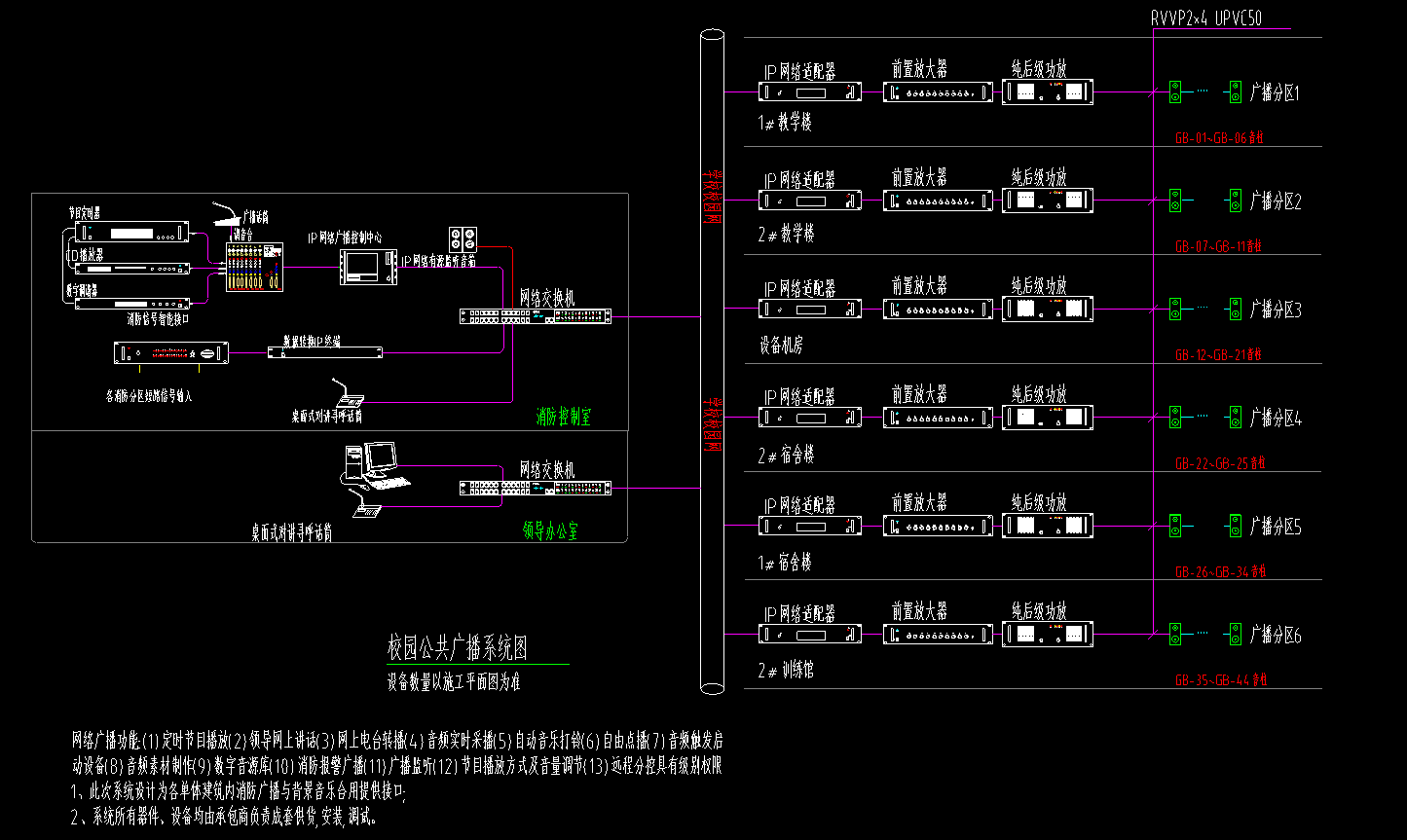Select the IP网络适配器 device for 1#宿舍楼
This screenshot has height=840, width=1407.
coord(810,527)
